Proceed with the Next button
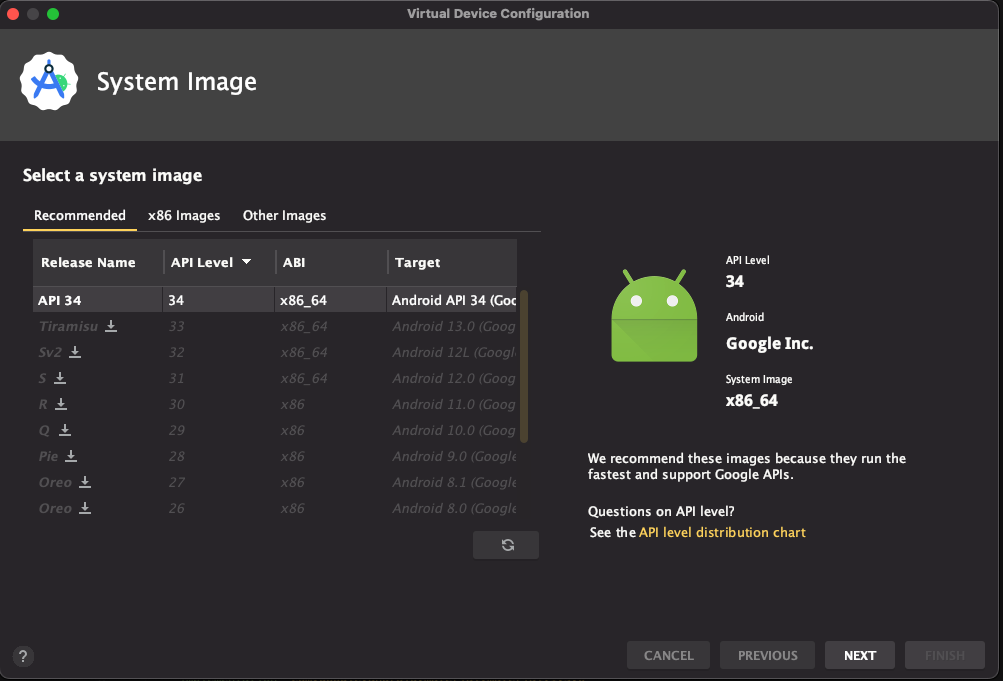 click(x=860, y=655)
